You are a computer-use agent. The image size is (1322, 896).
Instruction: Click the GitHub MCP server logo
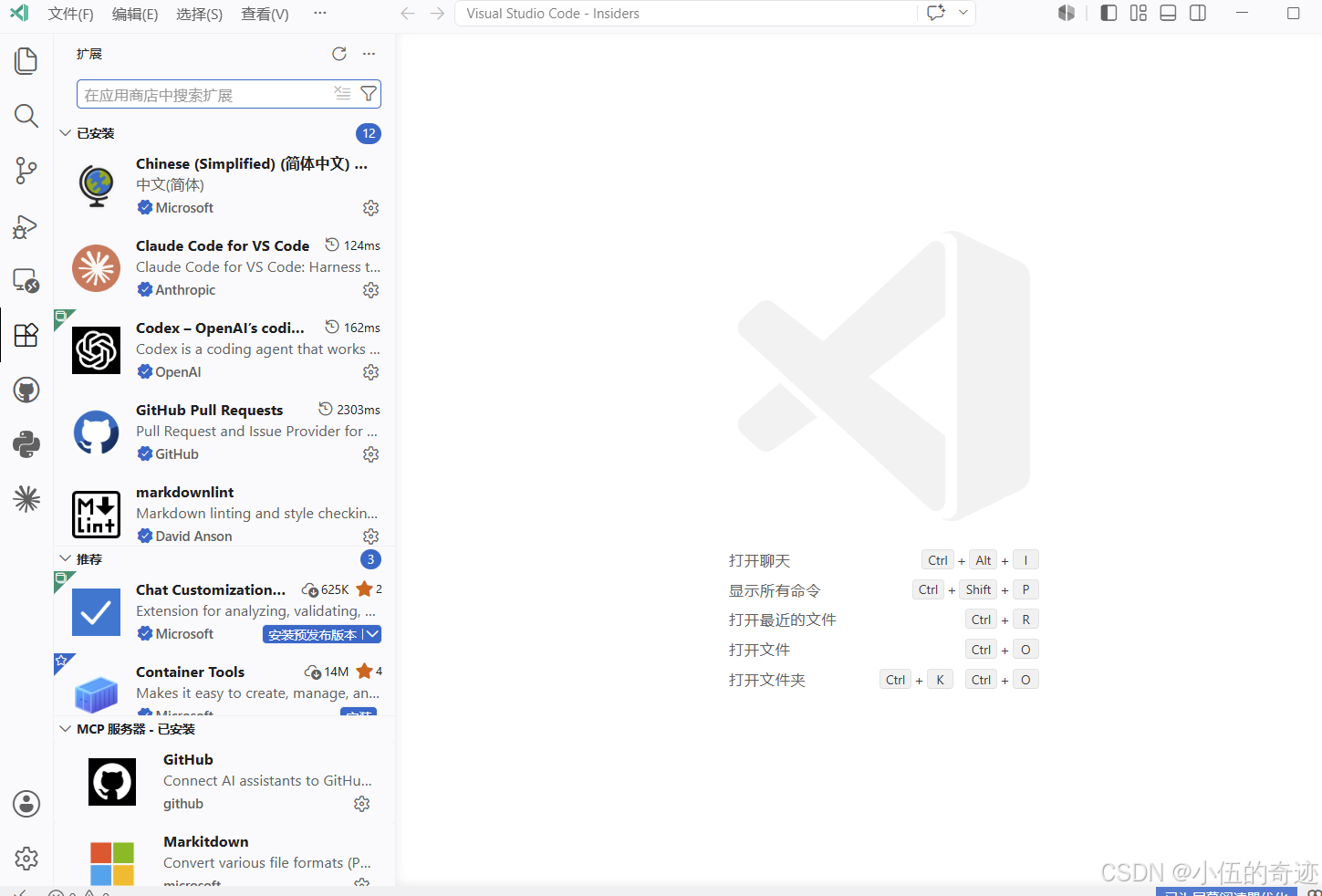pos(112,782)
